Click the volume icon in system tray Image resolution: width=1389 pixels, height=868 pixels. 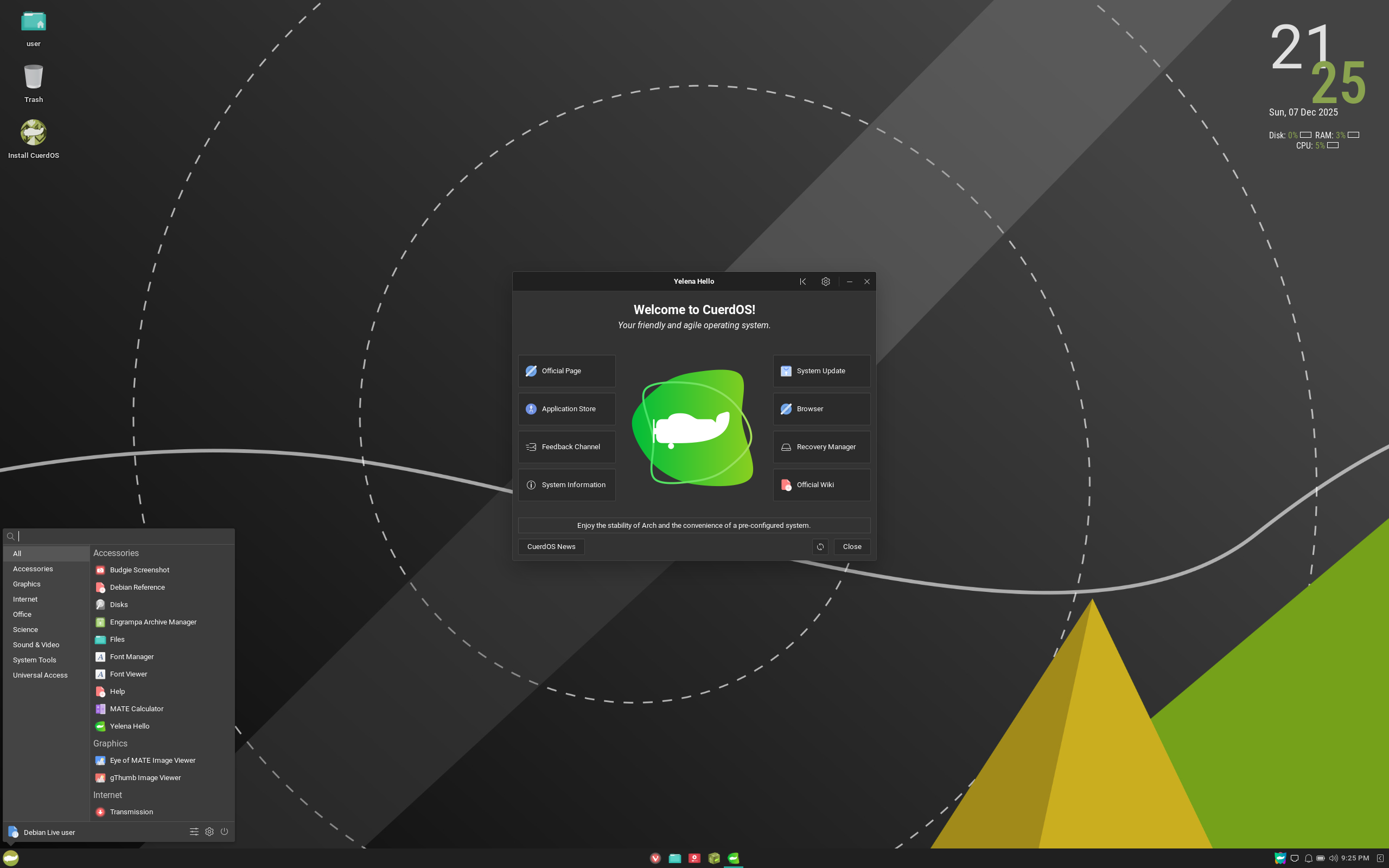(x=1333, y=858)
